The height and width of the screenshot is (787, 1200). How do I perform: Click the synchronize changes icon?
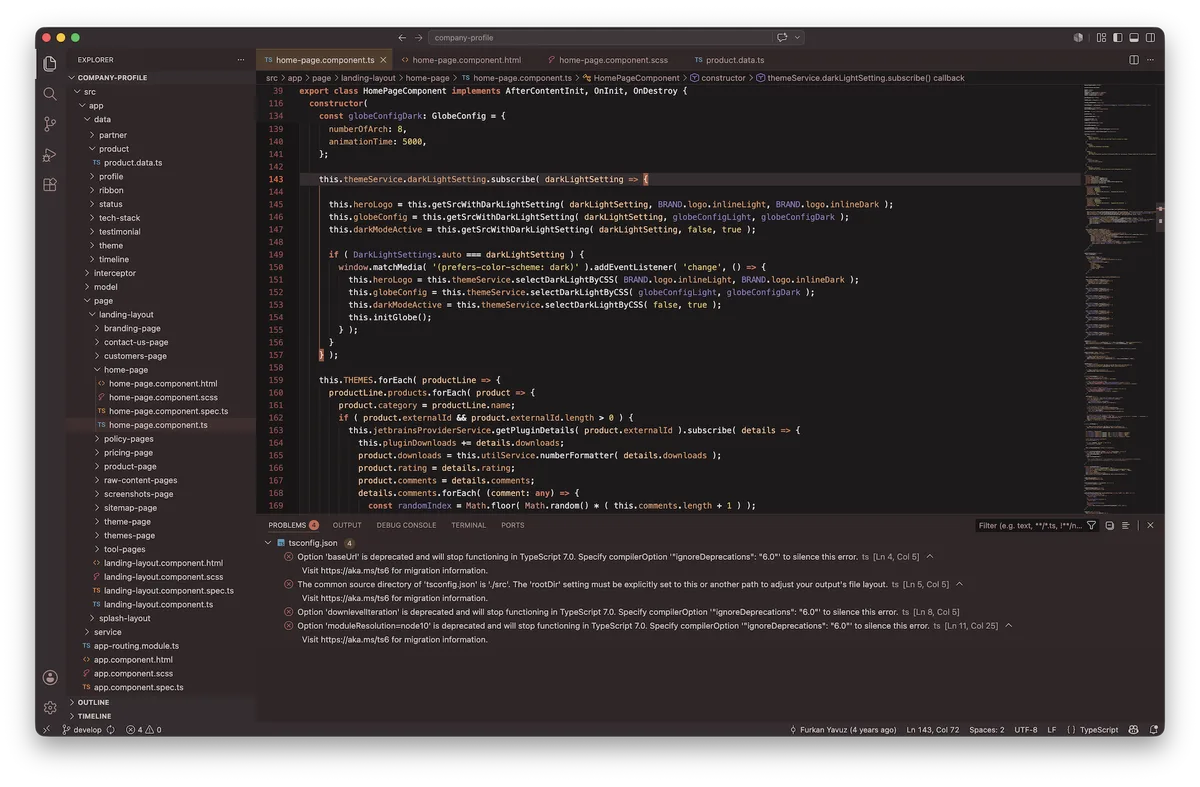[111, 730]
